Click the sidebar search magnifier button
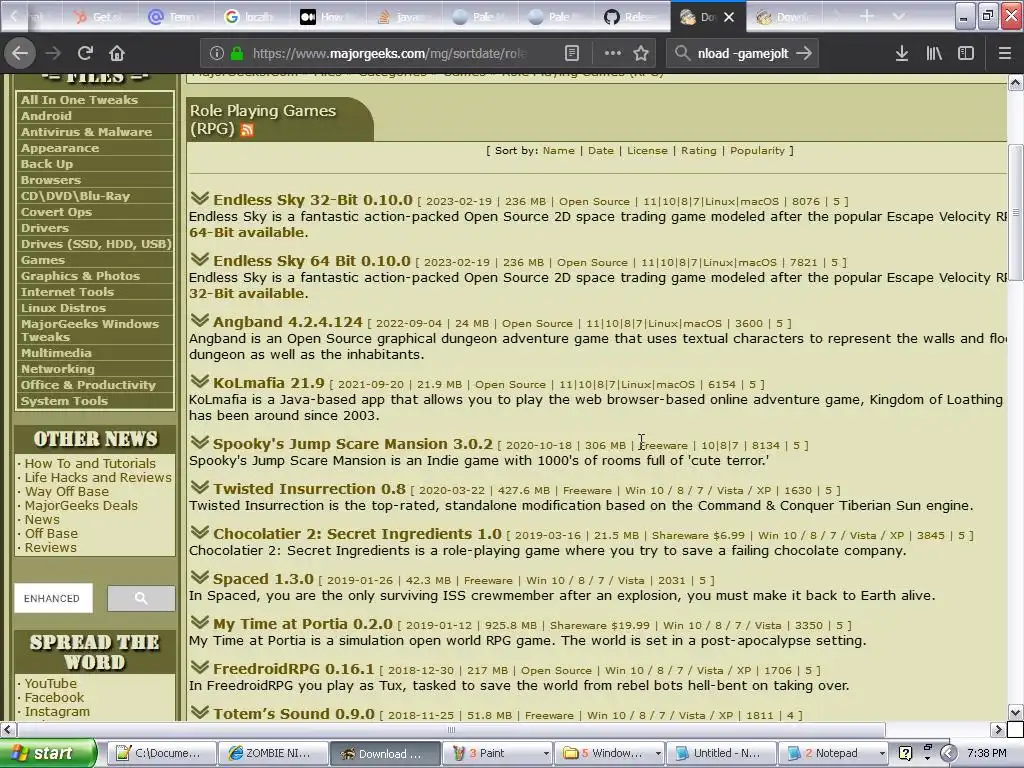Viewport: 1024px width, 768px height. tap(141, 598)
